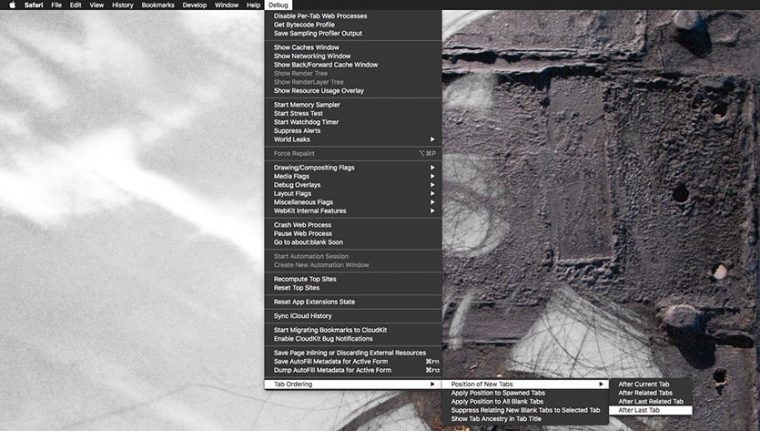This screenshot has height=431, width=760.
Task: Choose Apply Position to Spawned Tabs
Action: coord(525,393)
